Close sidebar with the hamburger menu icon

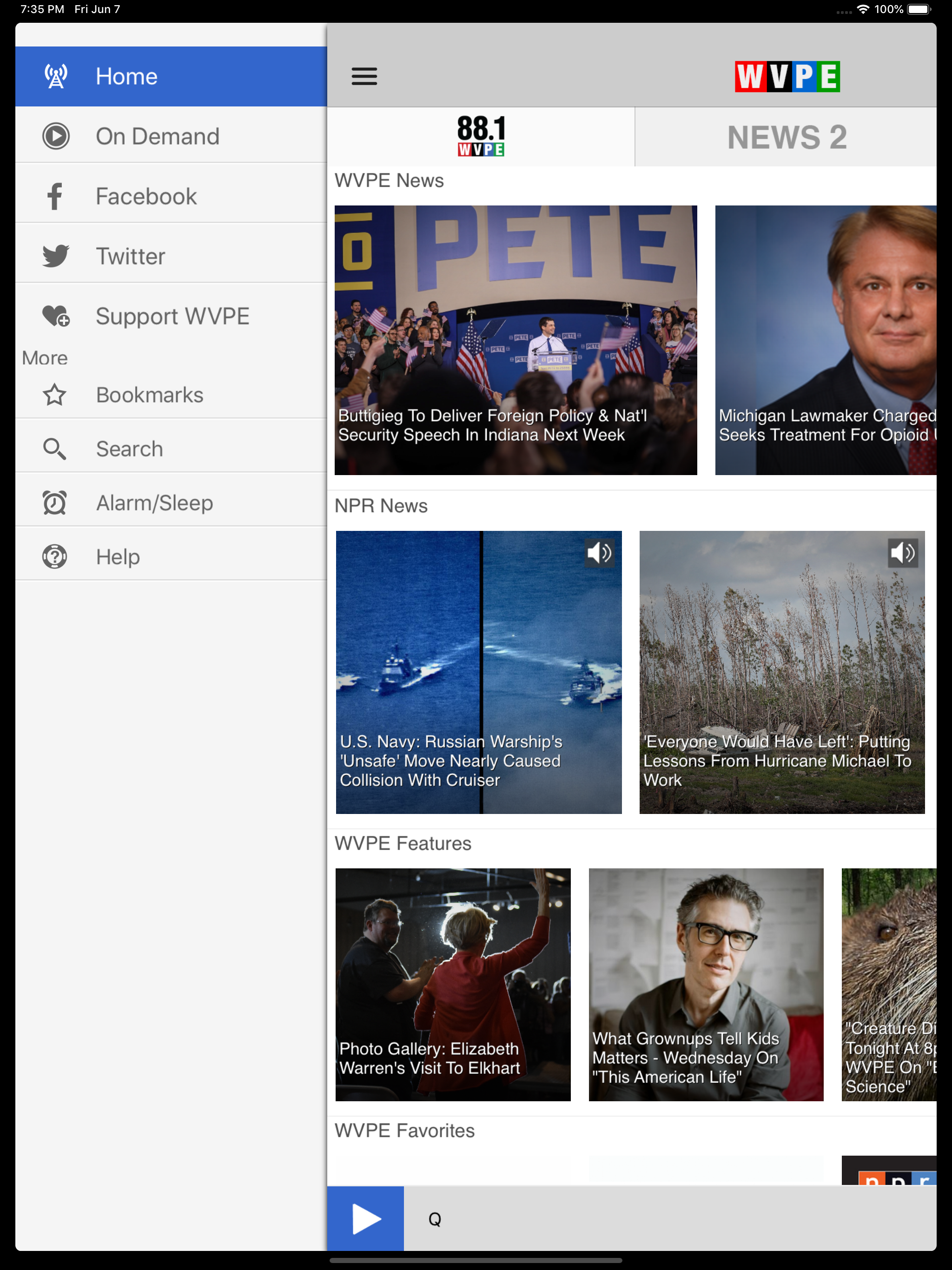(x=364, y=76)
